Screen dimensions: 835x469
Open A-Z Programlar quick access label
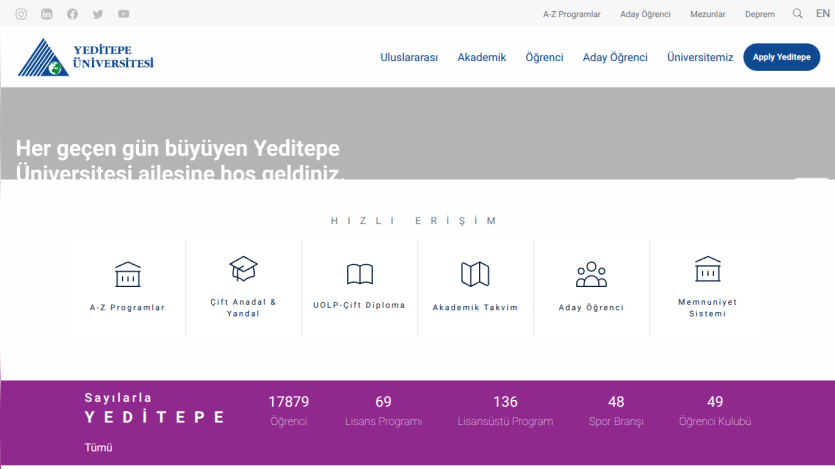point(127,308)
